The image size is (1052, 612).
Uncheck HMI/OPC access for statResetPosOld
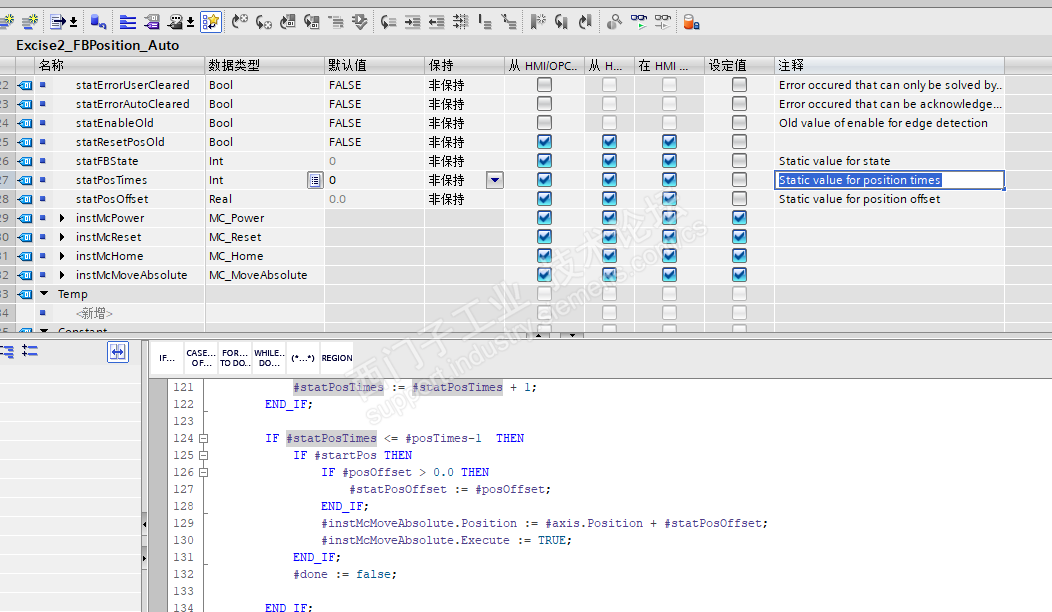544,142
